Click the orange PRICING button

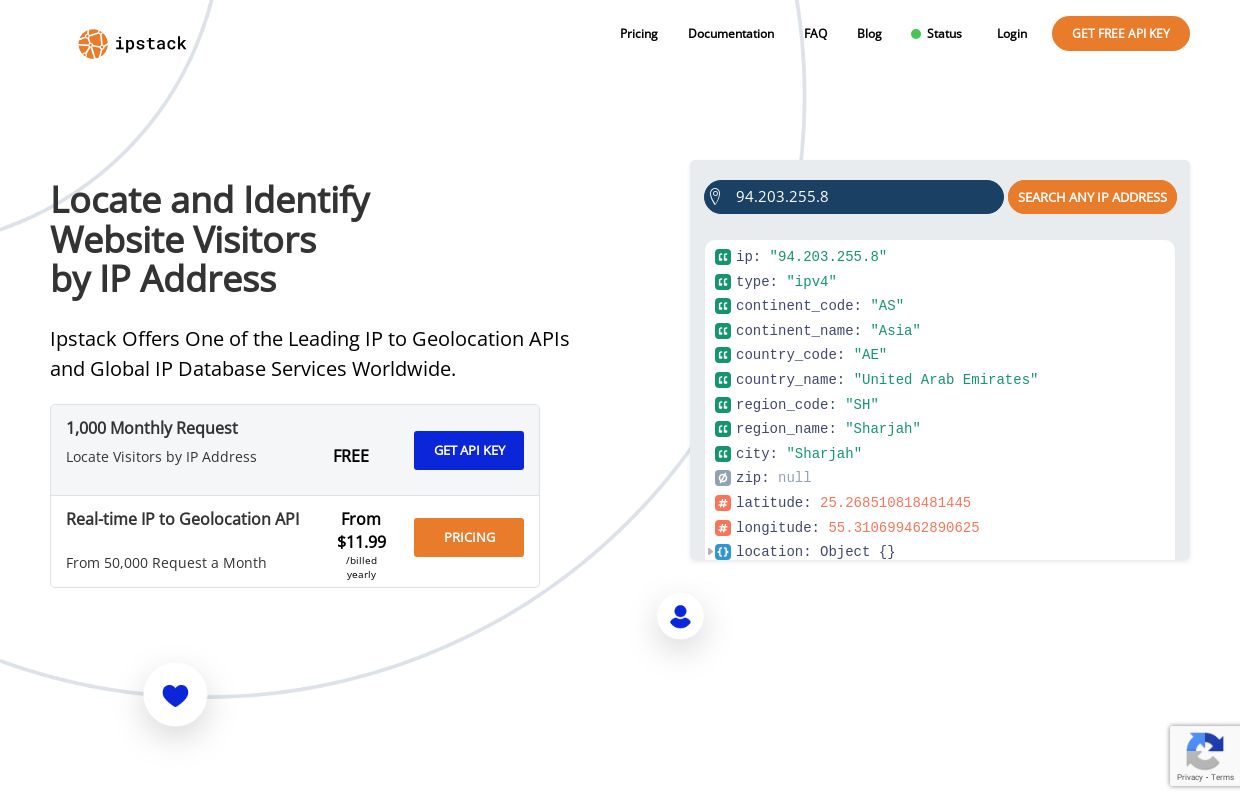[469, 537]
